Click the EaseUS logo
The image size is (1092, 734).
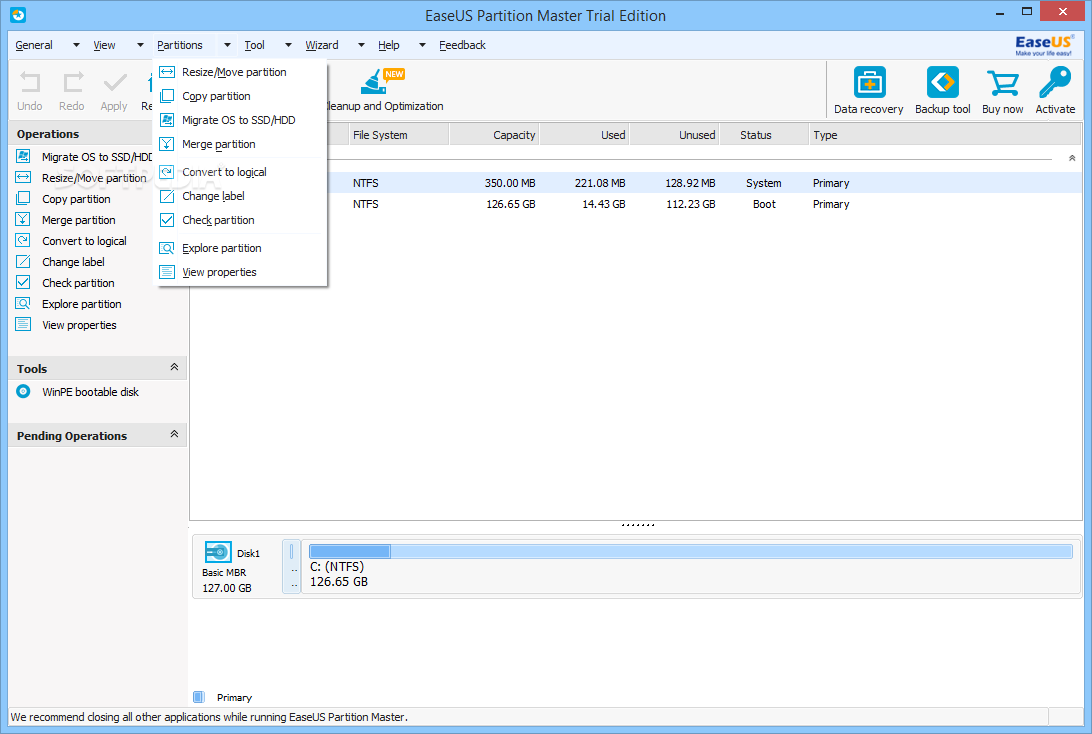point(1044,45)
